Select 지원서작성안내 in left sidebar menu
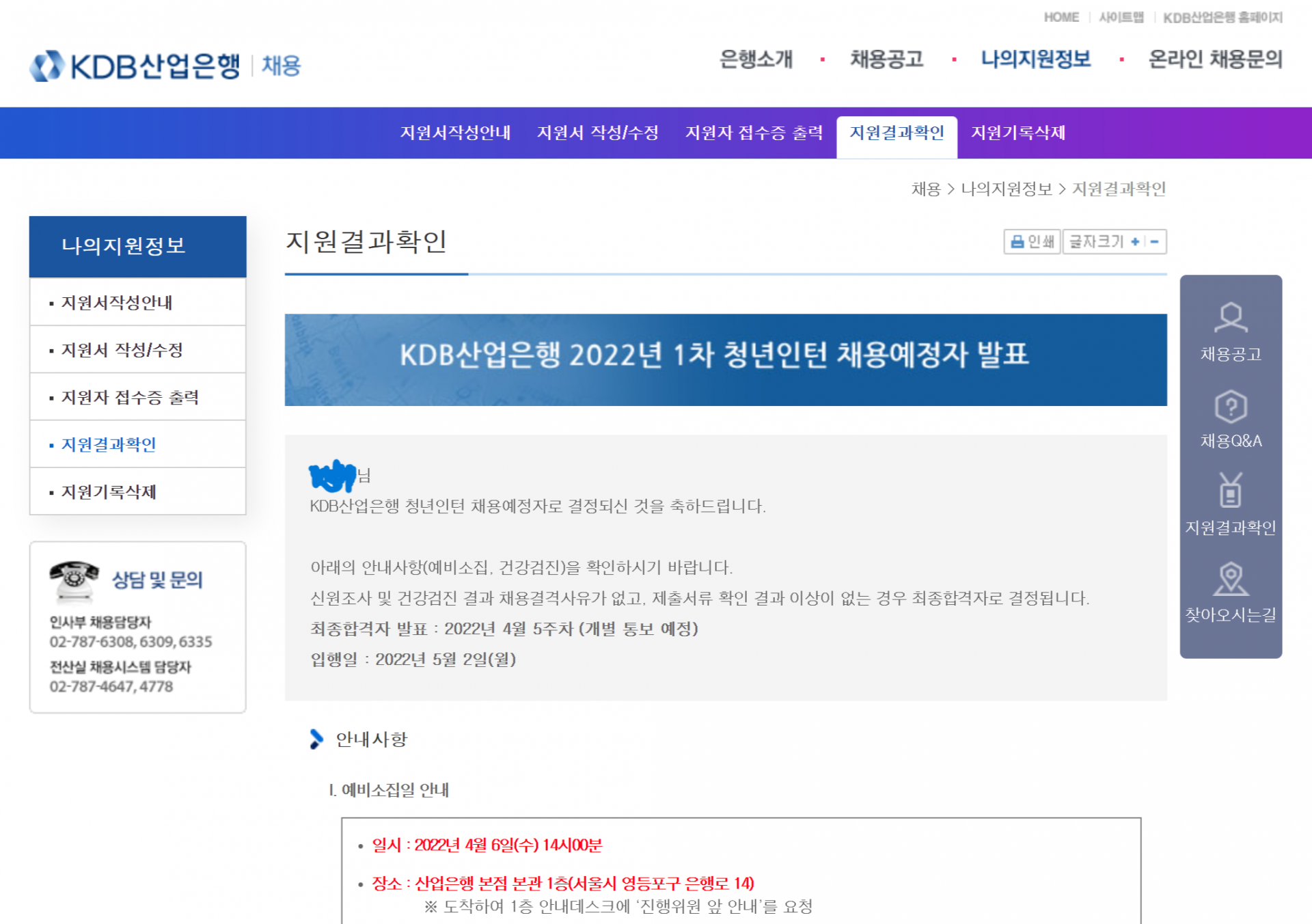1312x924 pixels. tap(117, 303)
